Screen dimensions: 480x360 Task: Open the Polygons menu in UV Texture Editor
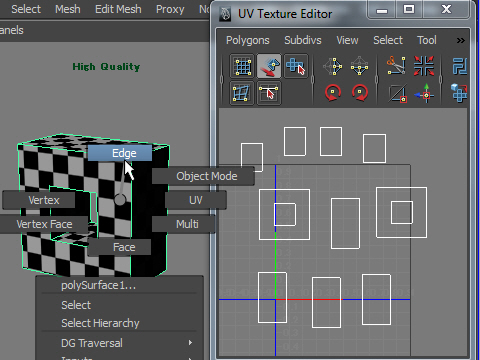pyautogui.click(x=248, y=40)
